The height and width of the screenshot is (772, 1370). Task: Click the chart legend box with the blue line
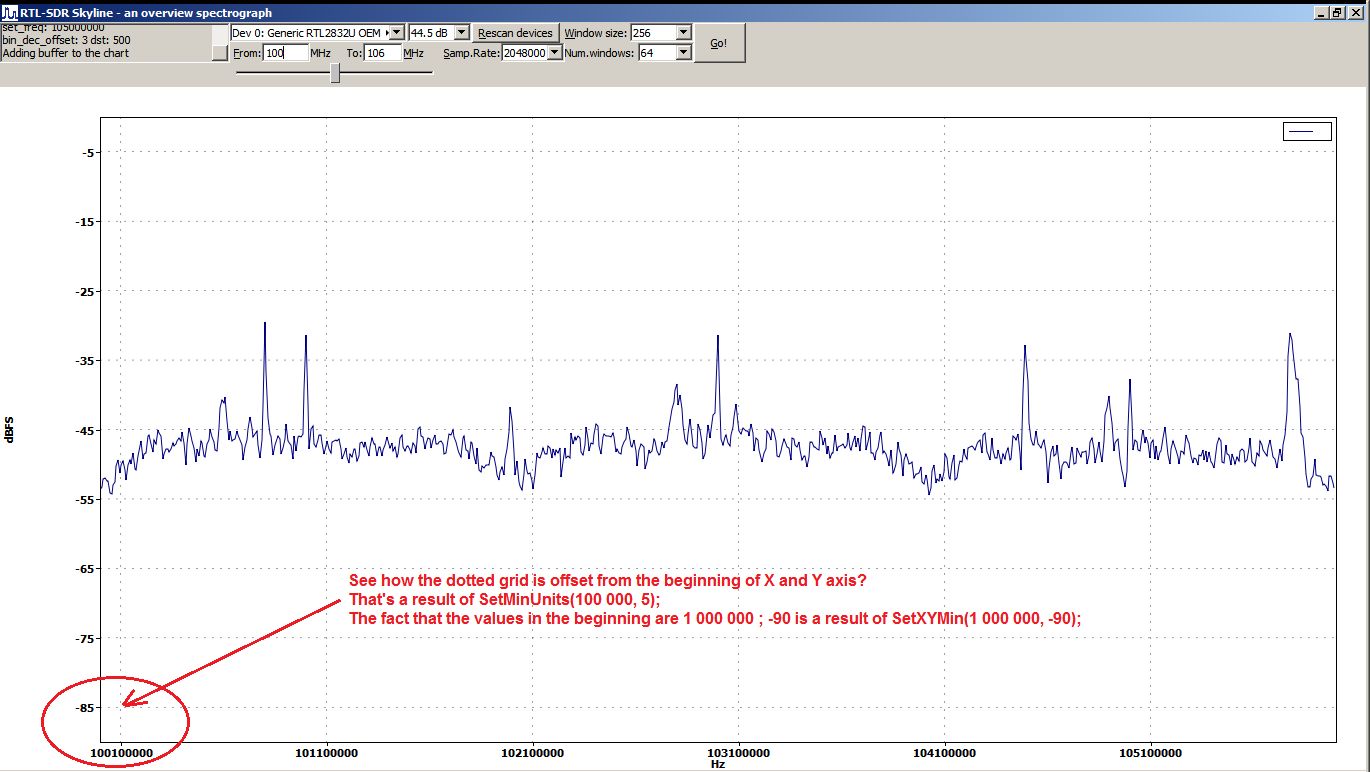pos(1306,131)
